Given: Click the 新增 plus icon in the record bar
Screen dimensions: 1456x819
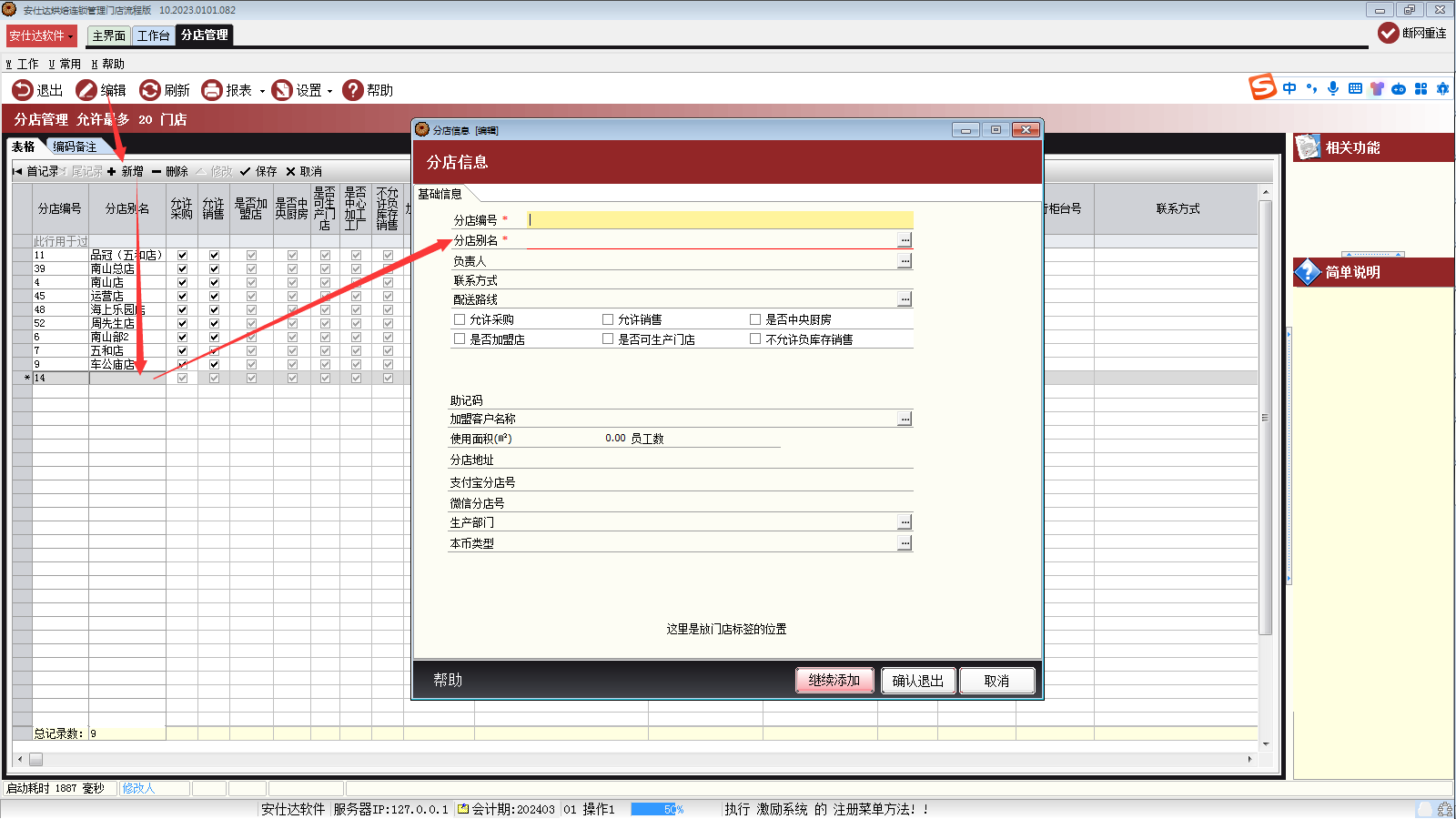Looking at the screenshot, I should (111, 171).
